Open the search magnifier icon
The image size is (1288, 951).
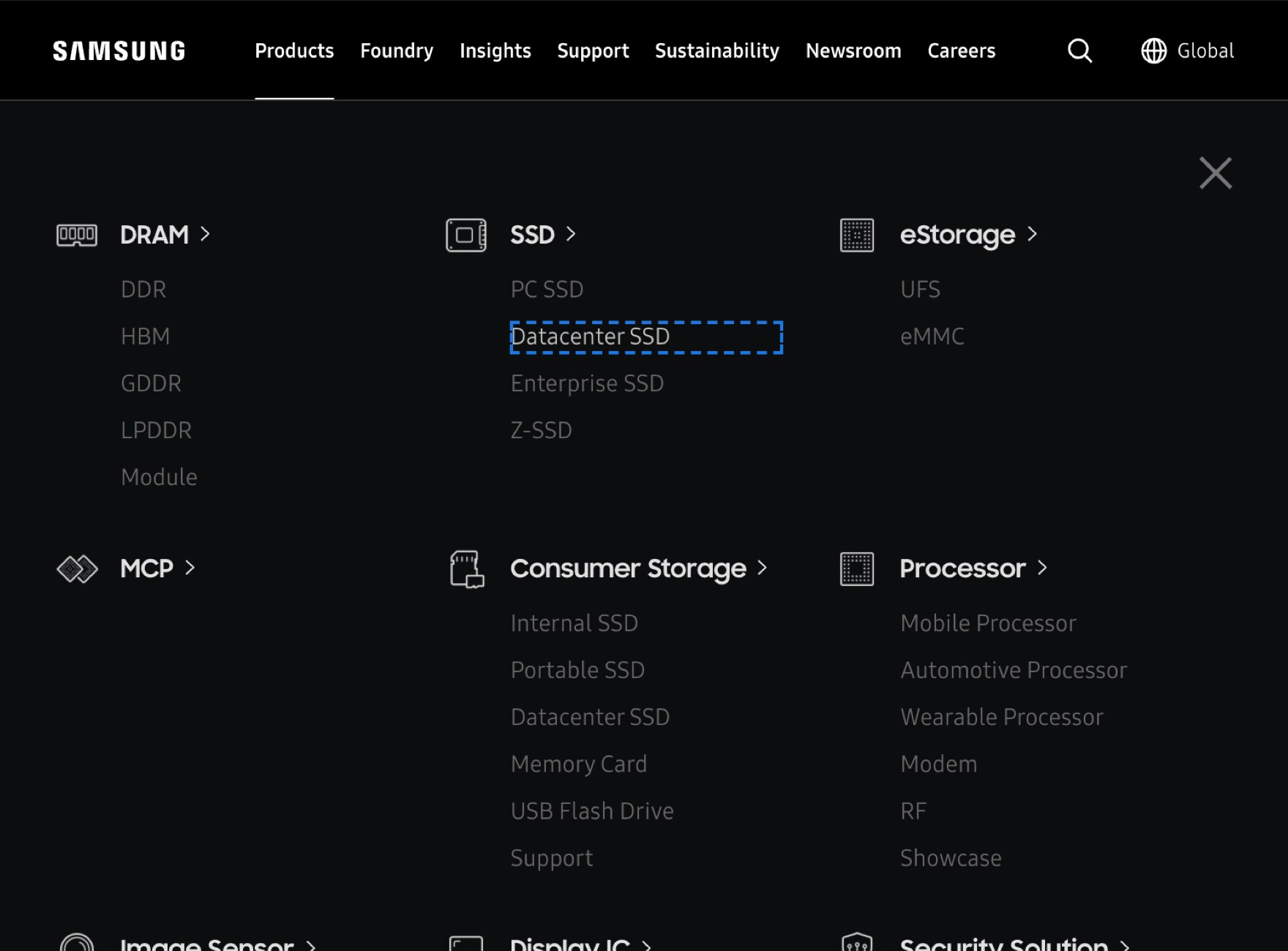1079,50
